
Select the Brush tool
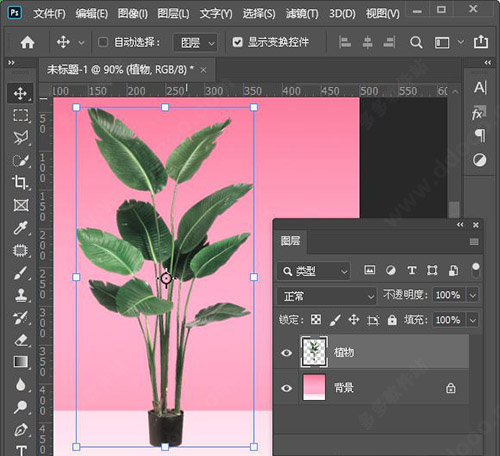click(x=20, y=273)
